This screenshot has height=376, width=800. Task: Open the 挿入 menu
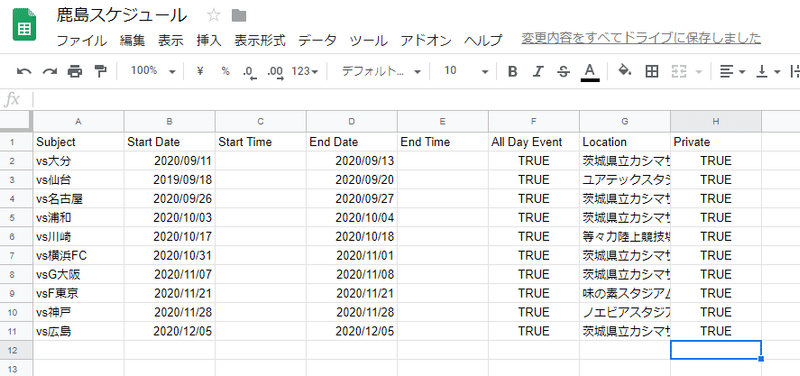point(209,40)
